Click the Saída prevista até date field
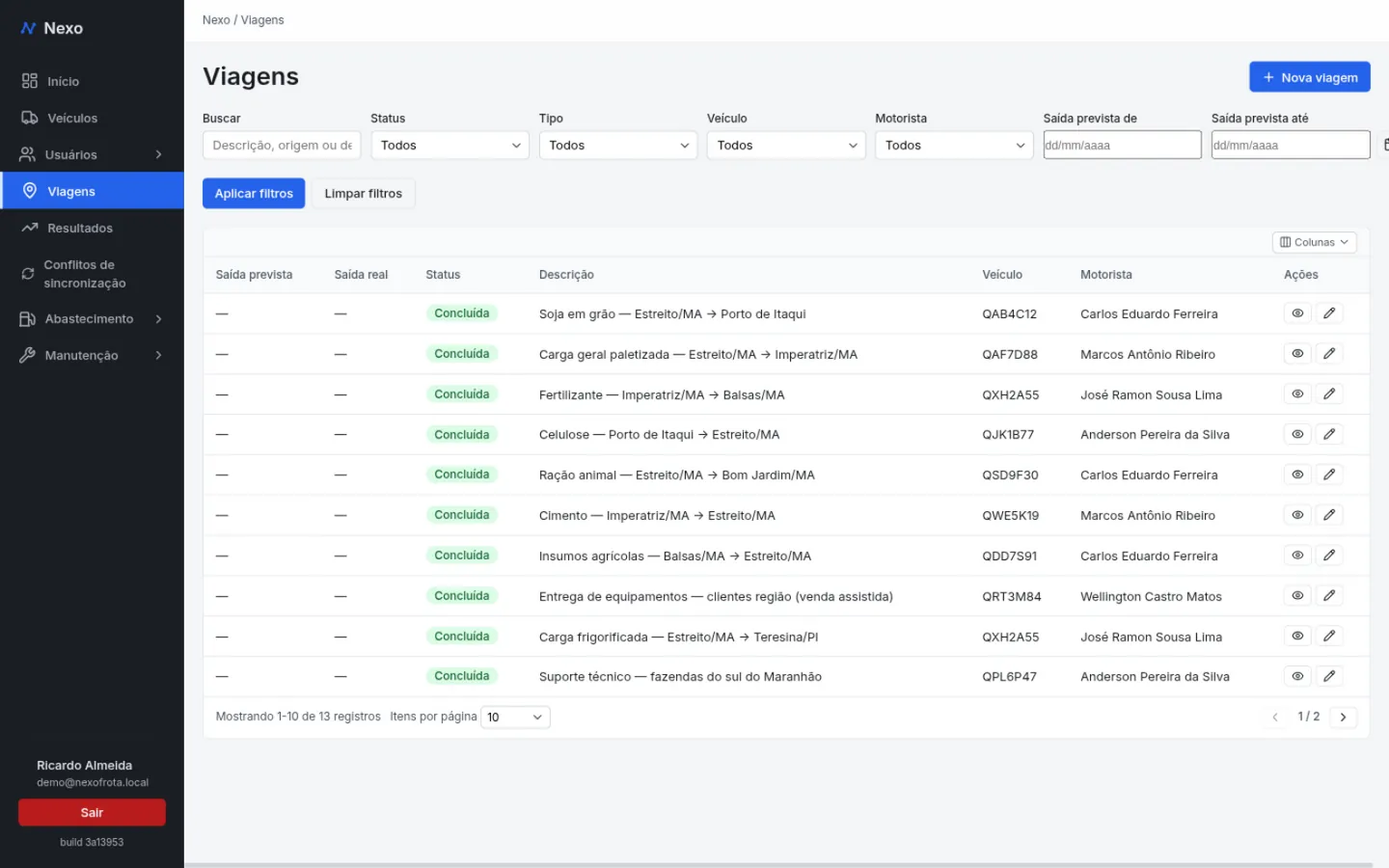 coord(1291,145)
